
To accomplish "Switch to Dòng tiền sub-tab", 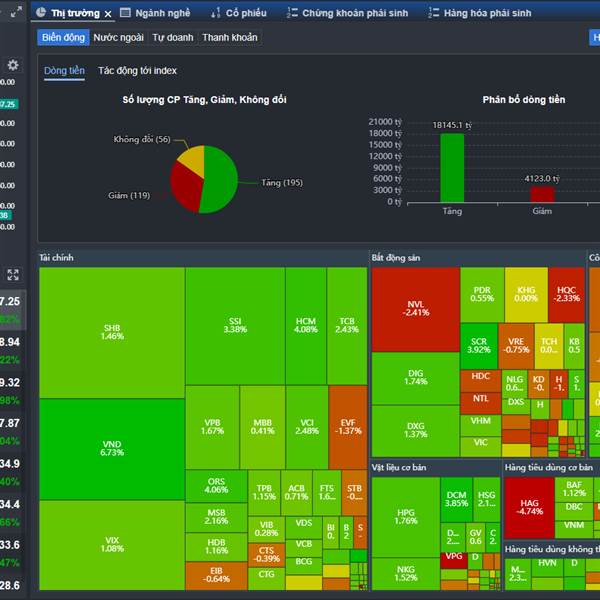I will [64, 71].
